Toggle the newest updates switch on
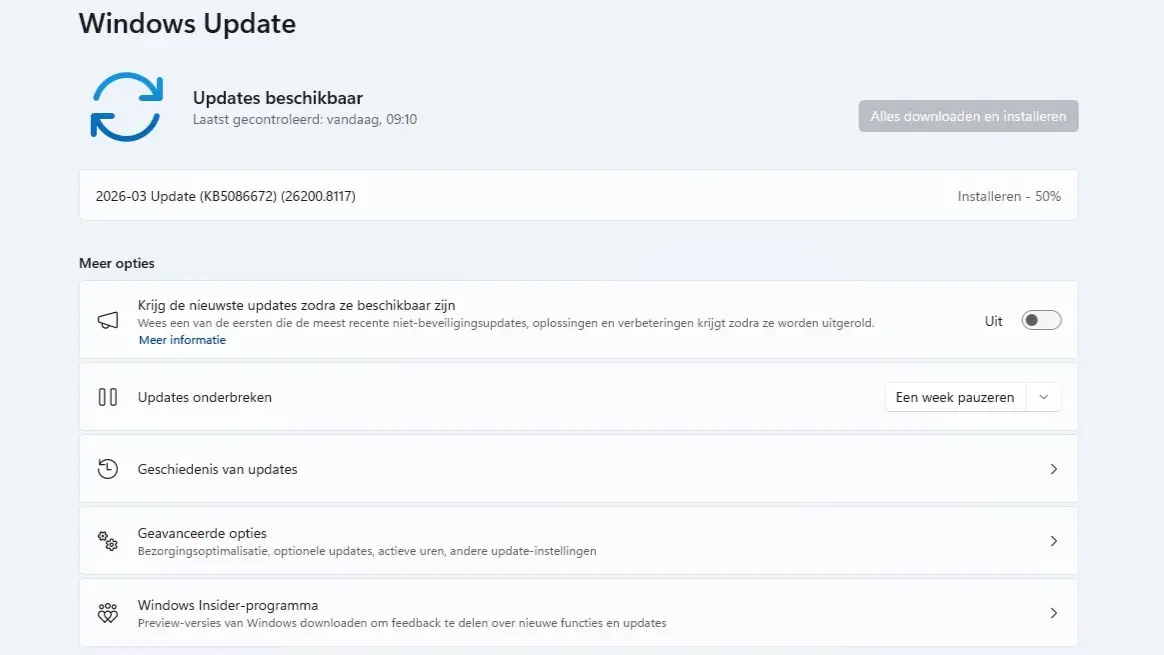The image size is (1164, 655). point(1041,320)
